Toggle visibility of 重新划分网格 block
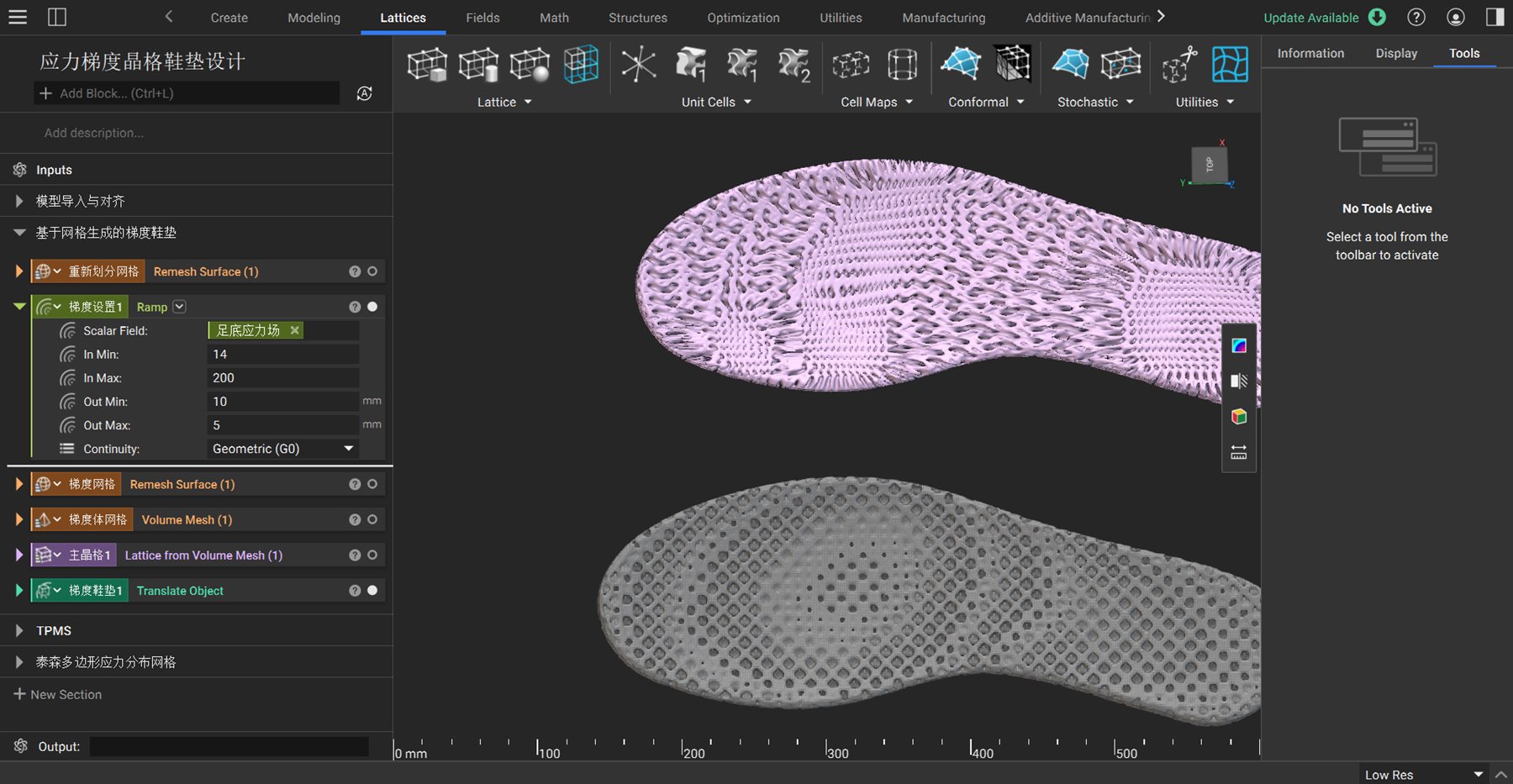 (x=372, y=271)
